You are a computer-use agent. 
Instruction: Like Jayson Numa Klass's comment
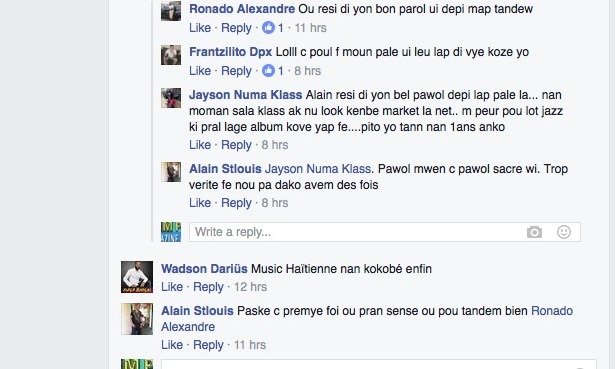[x=200, y=145]
